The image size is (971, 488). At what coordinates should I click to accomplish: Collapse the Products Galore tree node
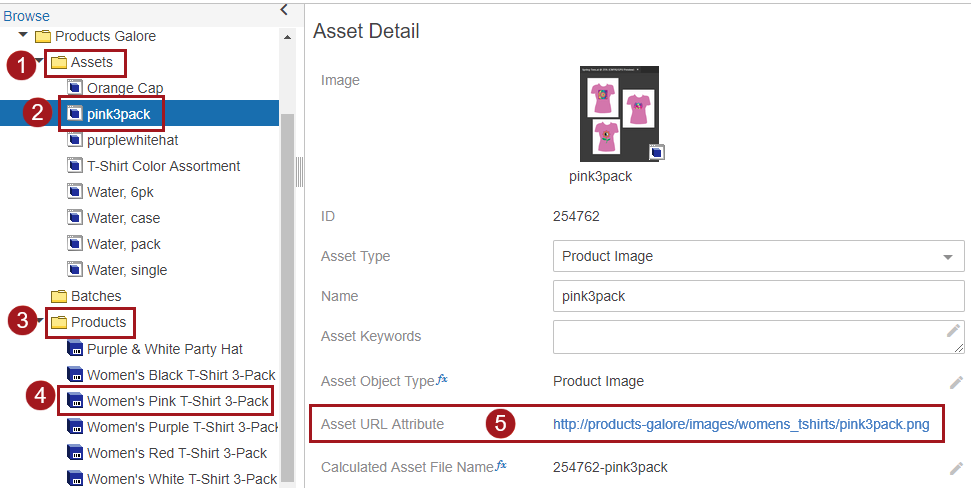pos(23,35)
